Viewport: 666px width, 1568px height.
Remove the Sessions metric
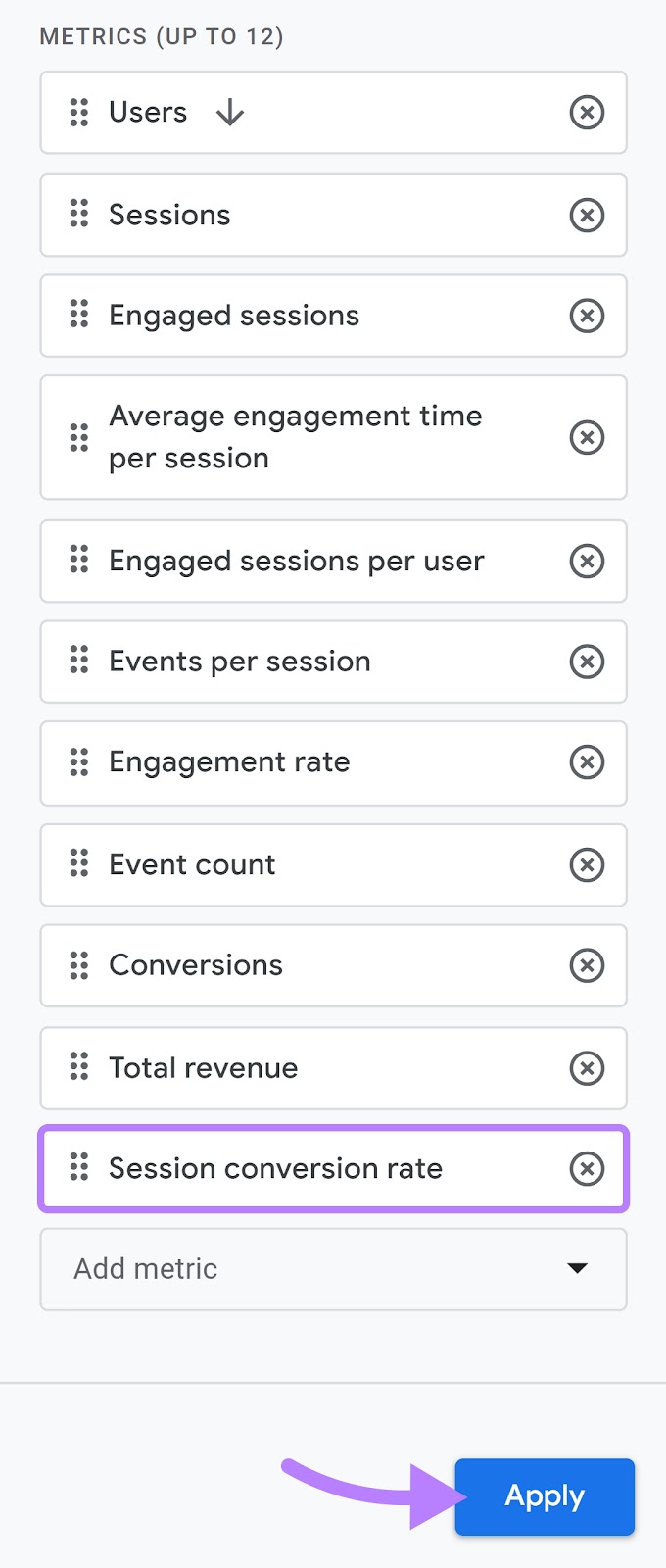click(587, 216)
